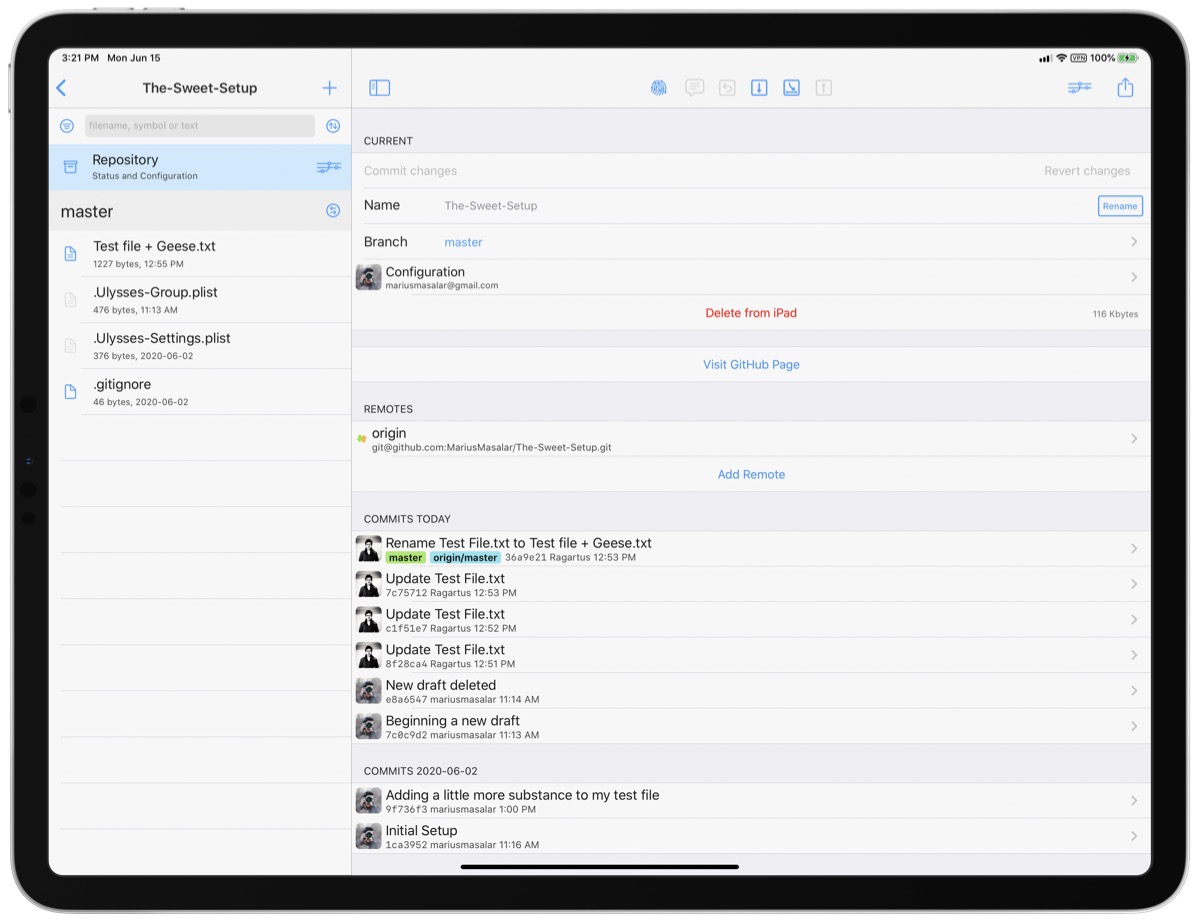This screenshot has width=1200, height=924.
Task: Tap avatar on the Initial Setup commit
Action: pos(369,836)
